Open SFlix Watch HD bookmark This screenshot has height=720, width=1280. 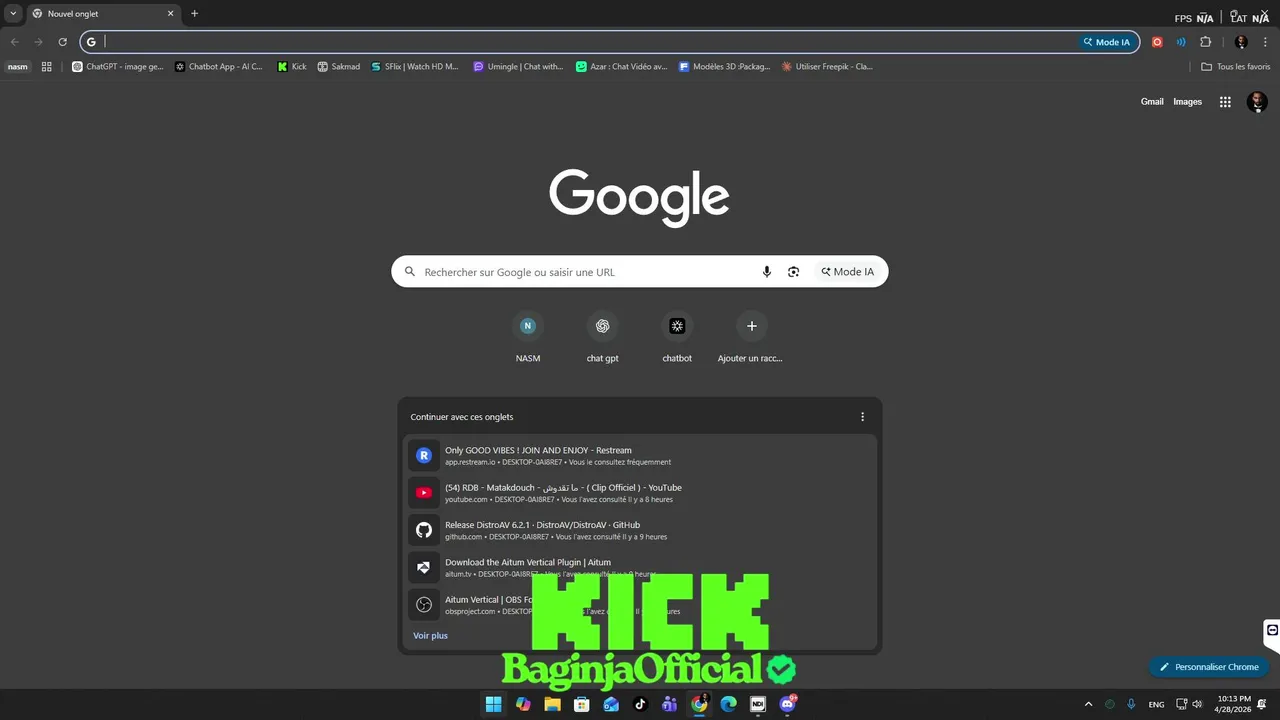pyautogui.click(x=414, y=67)
